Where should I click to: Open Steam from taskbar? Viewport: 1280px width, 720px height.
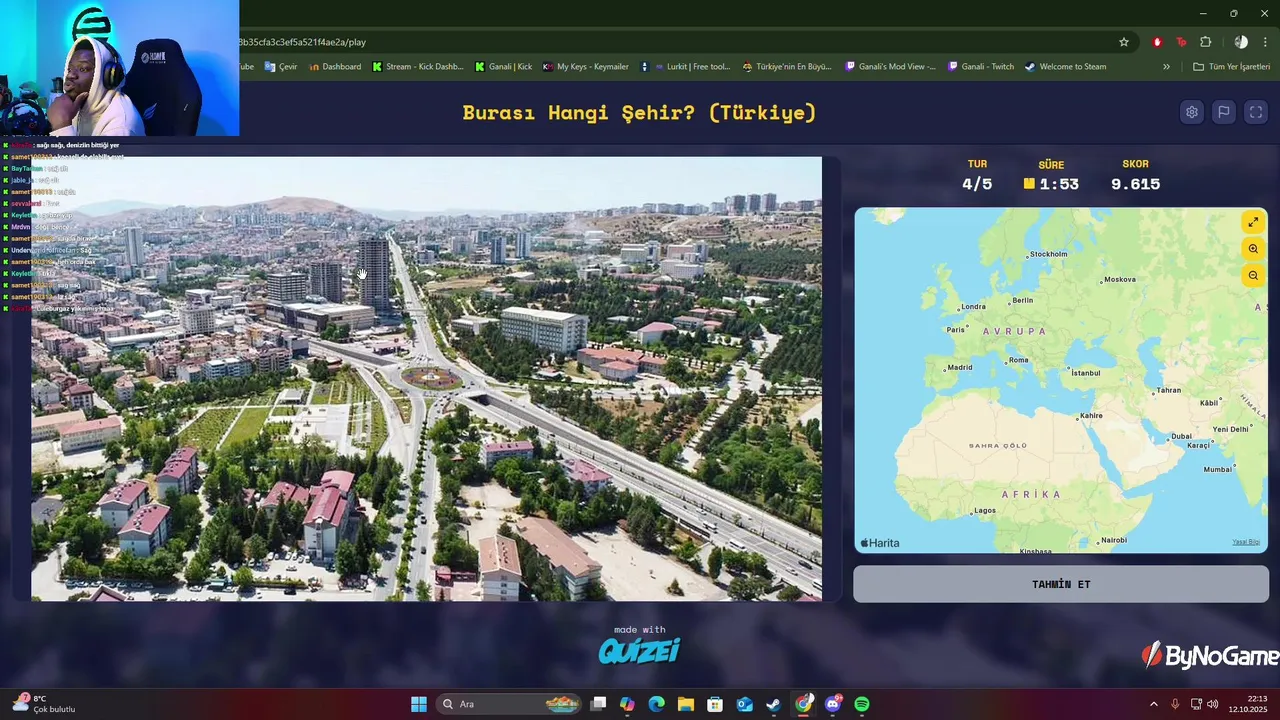(773, 704)
